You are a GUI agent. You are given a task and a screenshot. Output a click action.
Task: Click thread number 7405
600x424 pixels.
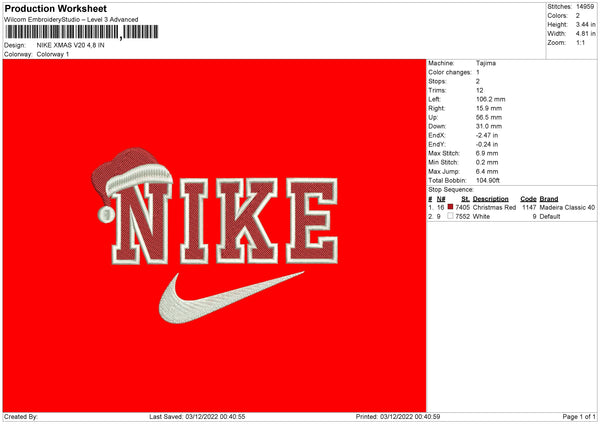tap(463, 207)
